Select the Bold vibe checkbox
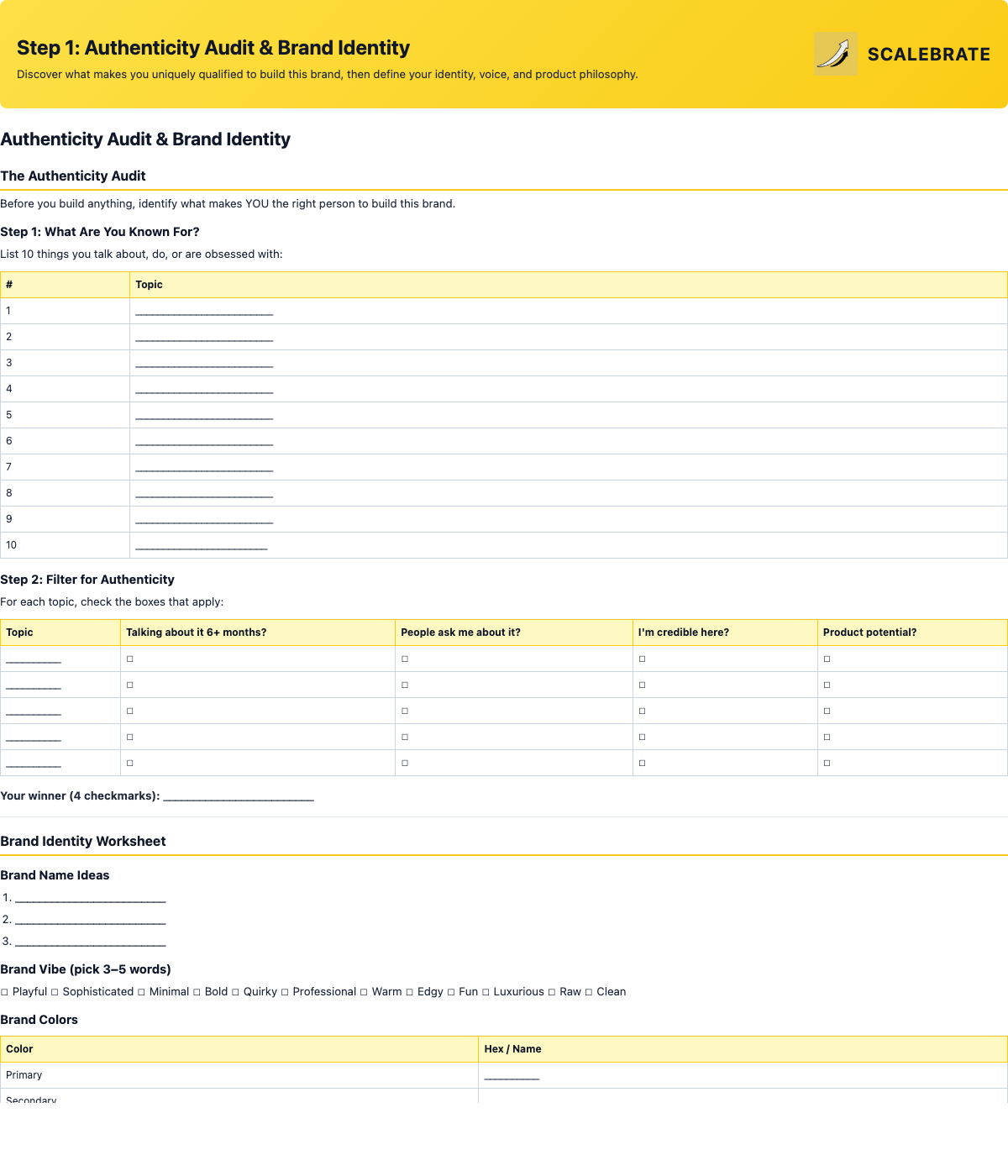This screenshot has height=1176, width=1008. (x=197, y=992)
